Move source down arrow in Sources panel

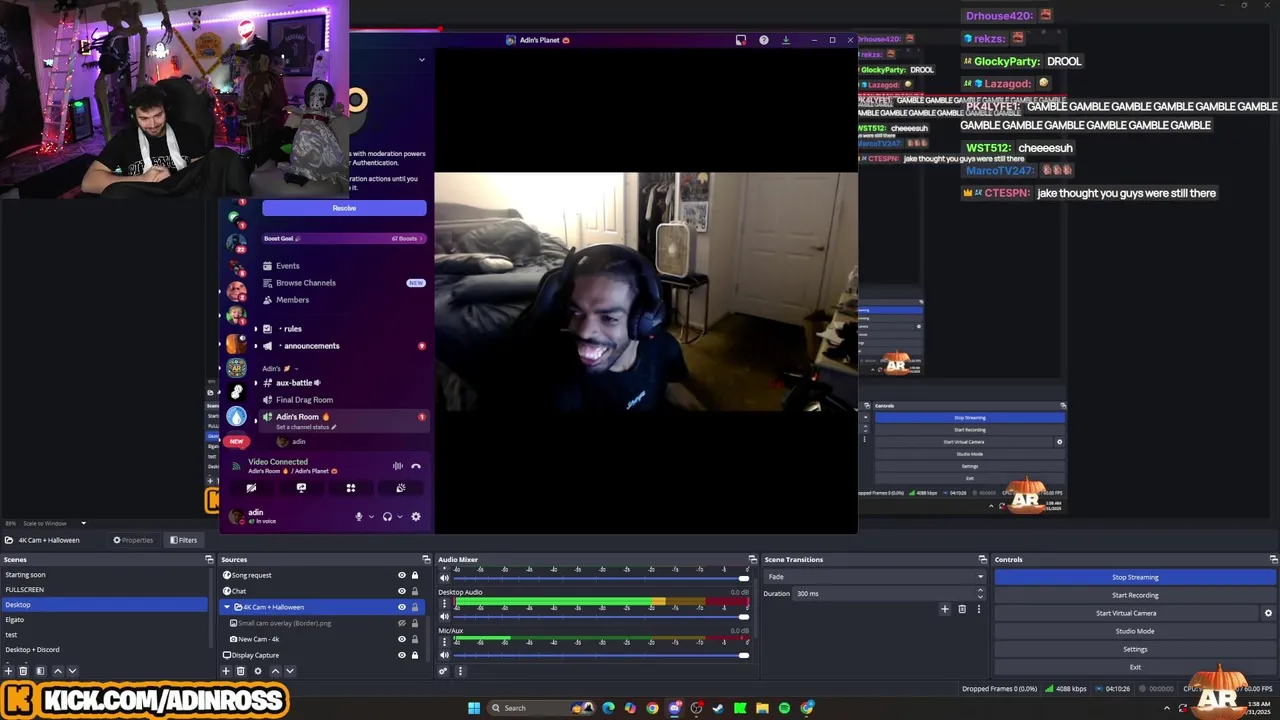tap(290, 671)
